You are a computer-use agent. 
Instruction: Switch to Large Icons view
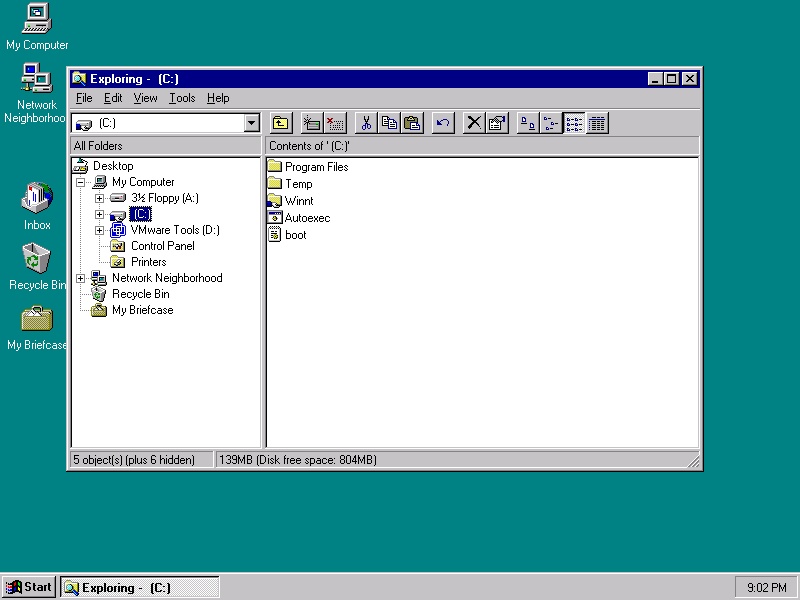(528, 123)
